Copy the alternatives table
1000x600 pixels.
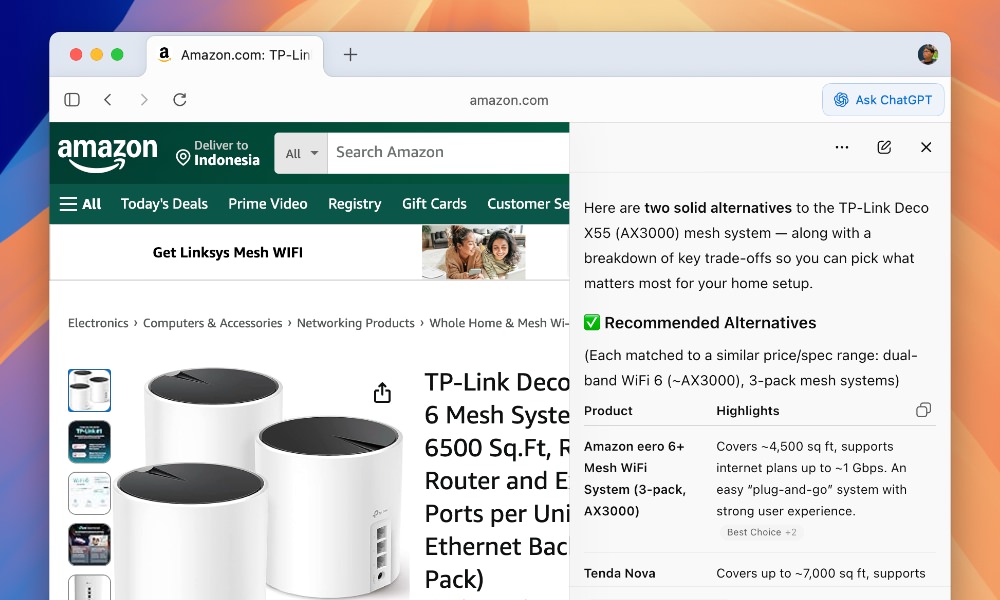(x=923, y=410)
